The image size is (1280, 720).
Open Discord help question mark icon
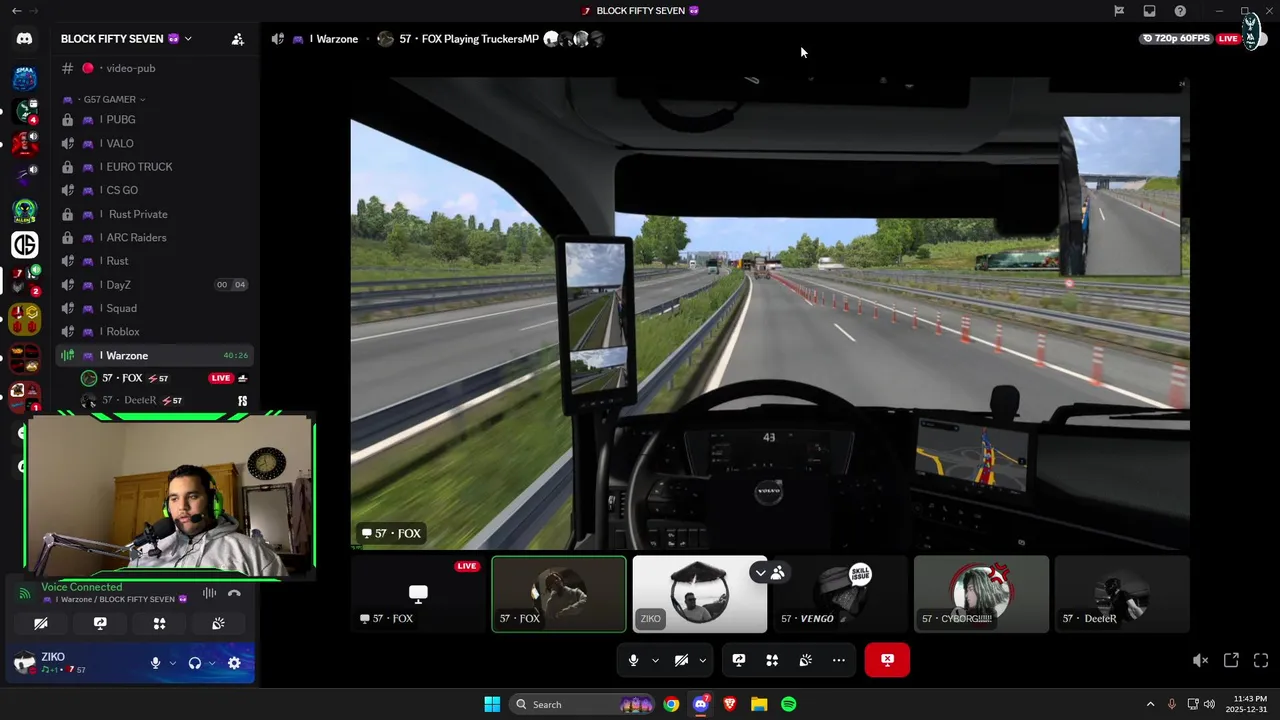point(1181,11)
